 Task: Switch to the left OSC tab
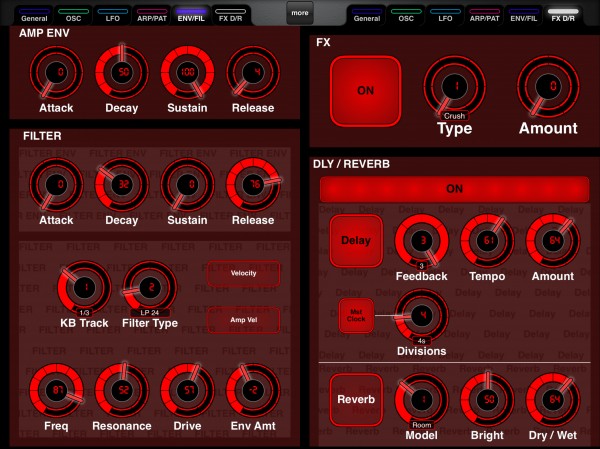[x=73, y=15]
